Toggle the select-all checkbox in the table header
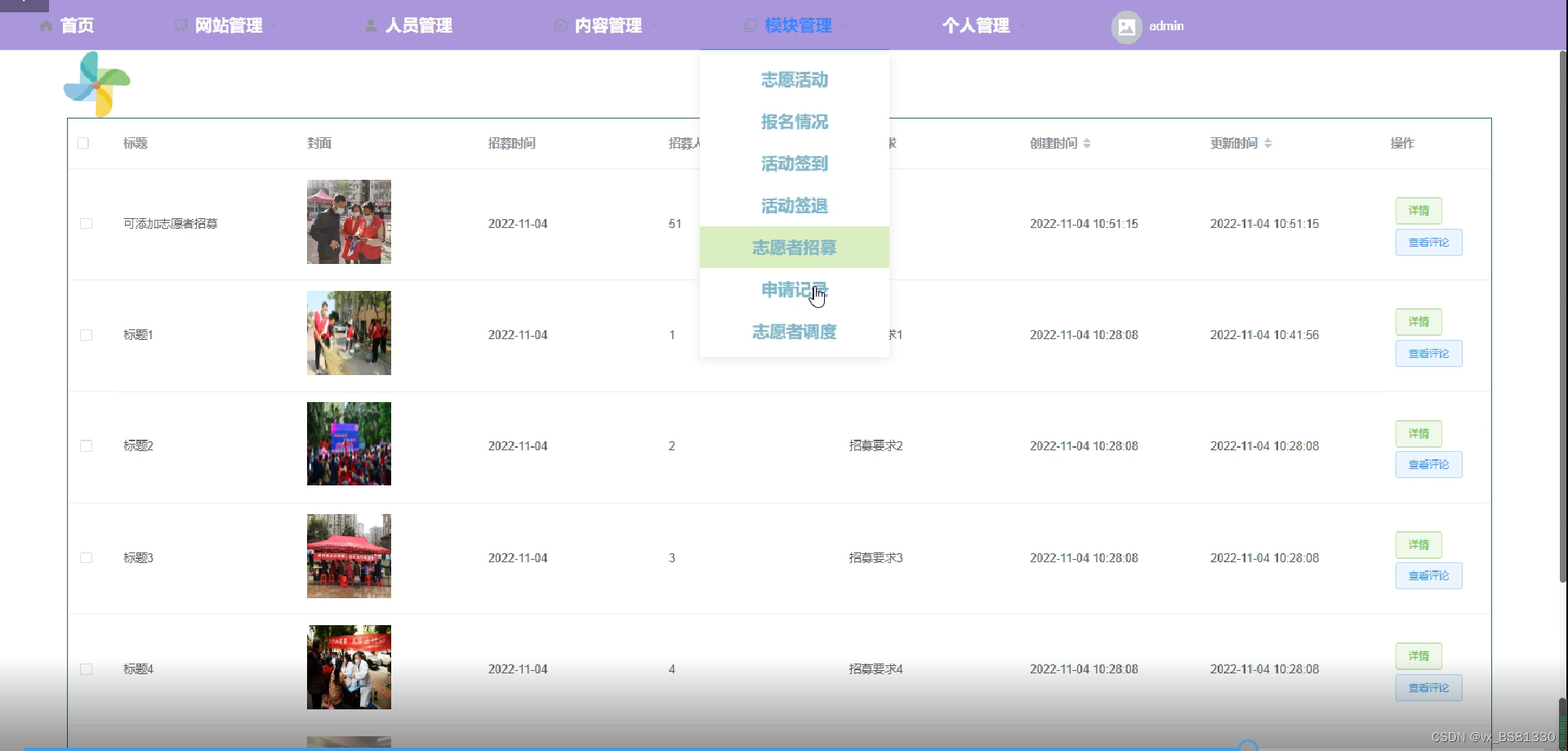The image size is (1568, 751). coord(83,143)
